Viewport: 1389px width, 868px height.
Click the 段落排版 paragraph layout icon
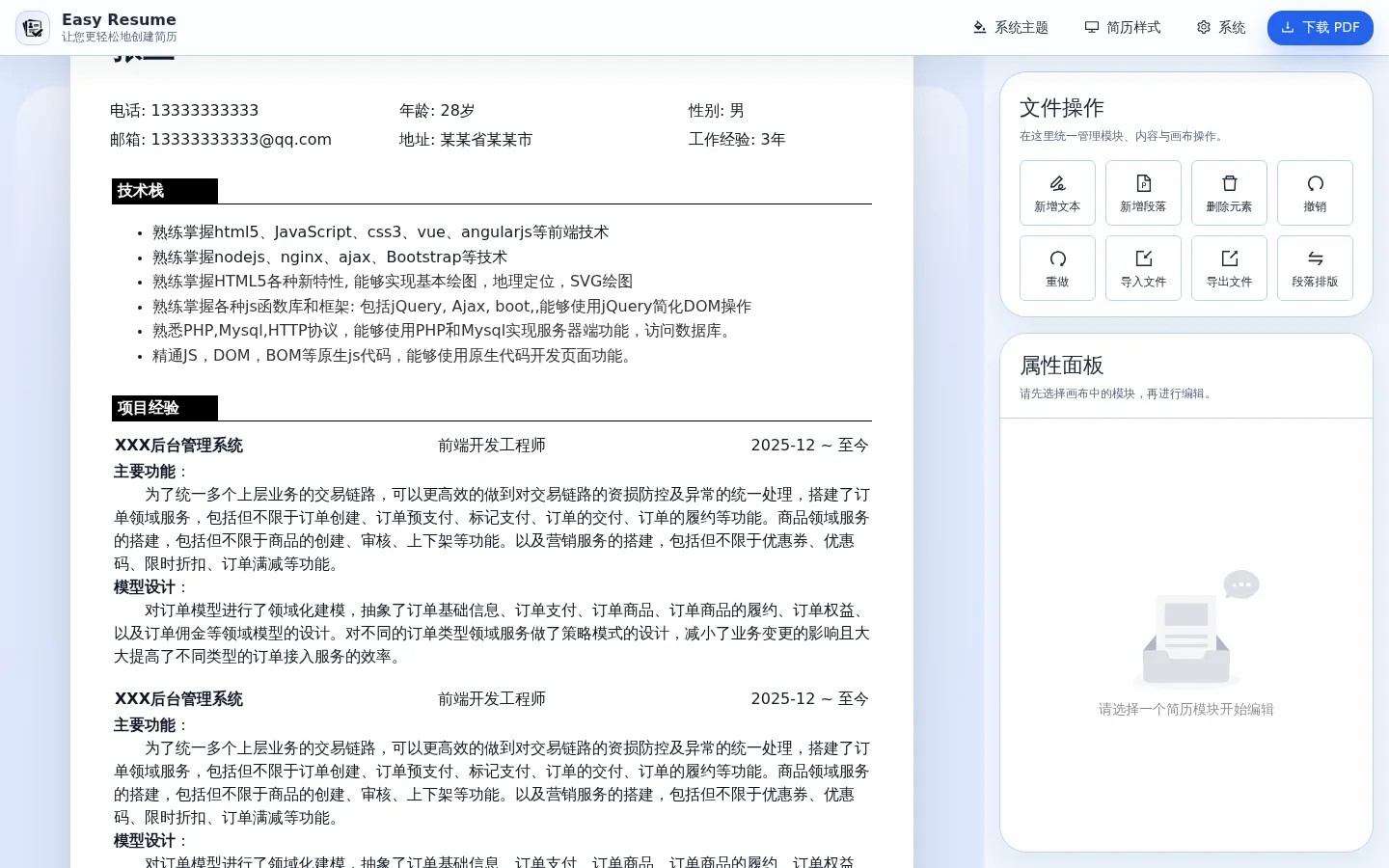click(1316, 258)
